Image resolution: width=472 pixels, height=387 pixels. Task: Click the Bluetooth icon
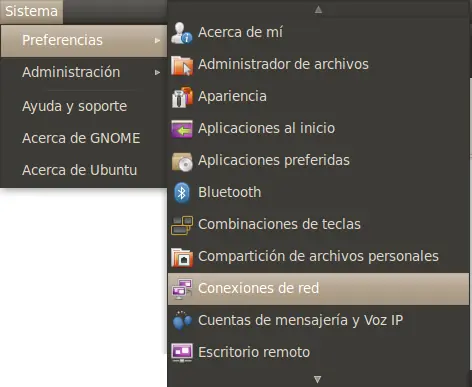pos(182,193)
